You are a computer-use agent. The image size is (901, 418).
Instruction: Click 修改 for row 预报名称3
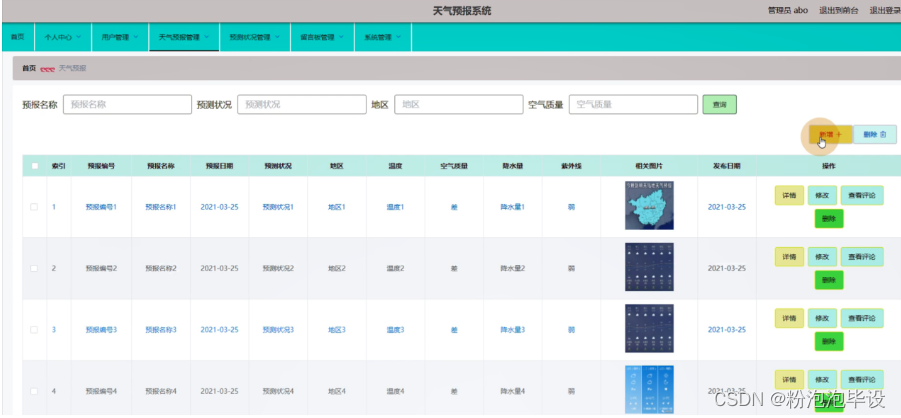tap(822, 318)
